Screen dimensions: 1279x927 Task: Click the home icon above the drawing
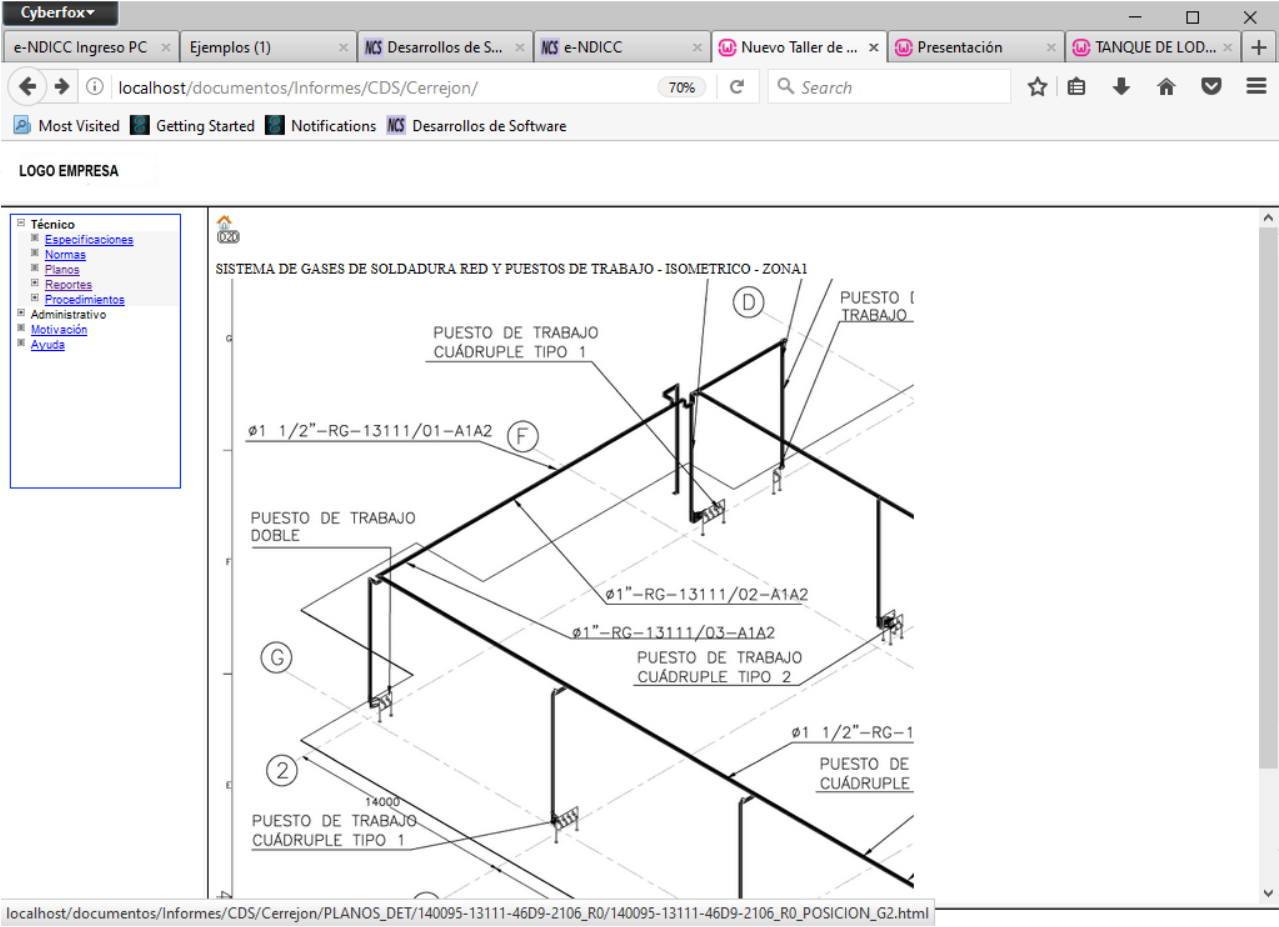pyautogui.click(x=225, y=222)
